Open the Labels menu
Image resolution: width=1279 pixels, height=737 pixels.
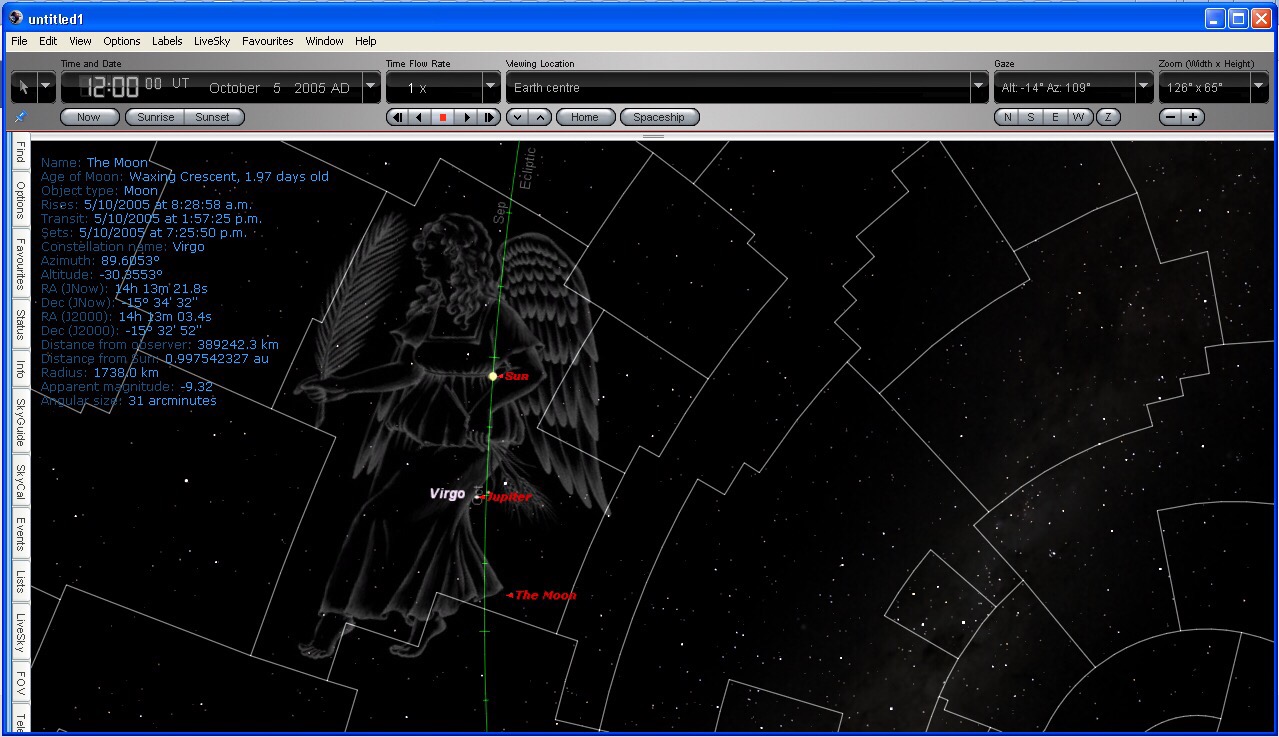pos(167,41)
